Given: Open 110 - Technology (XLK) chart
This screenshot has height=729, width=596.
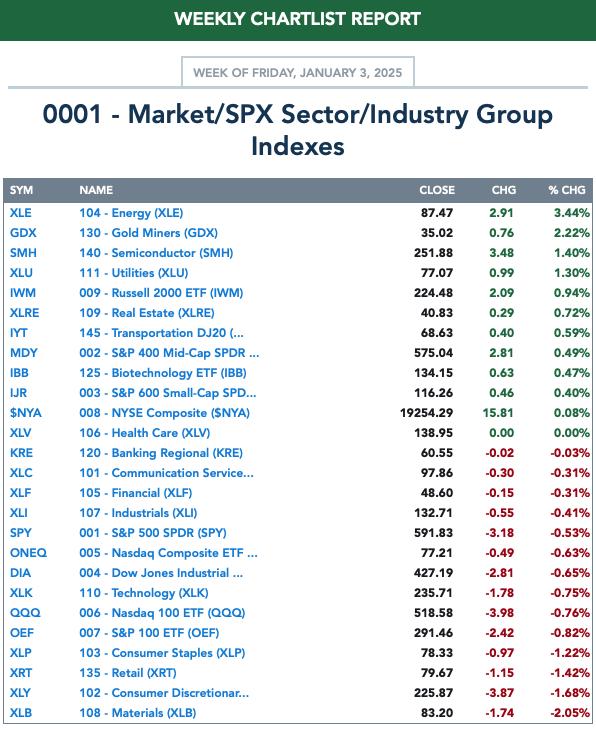Looking at the screenshot, I should 144,593.
